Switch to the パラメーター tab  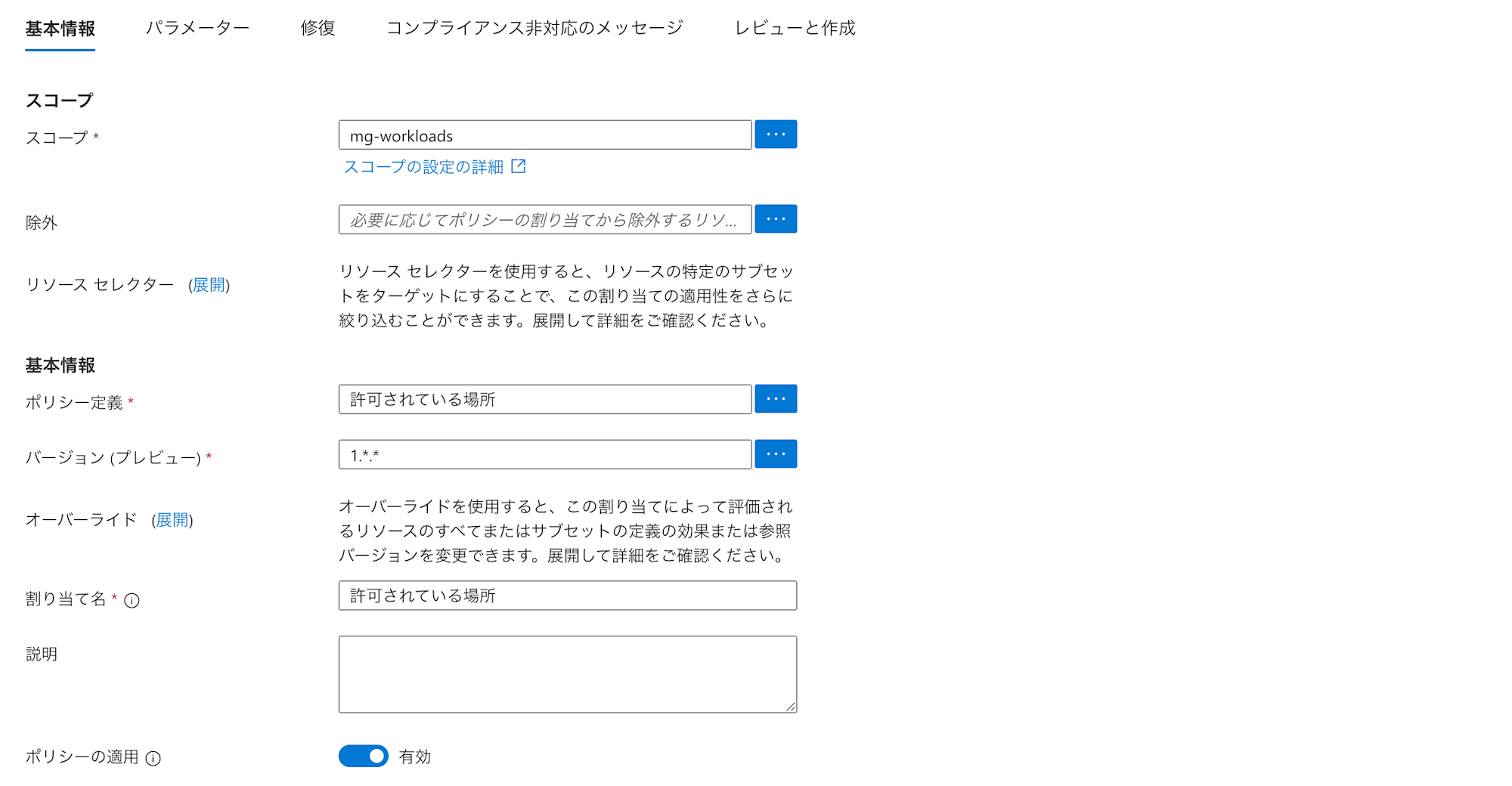[197, 29]
